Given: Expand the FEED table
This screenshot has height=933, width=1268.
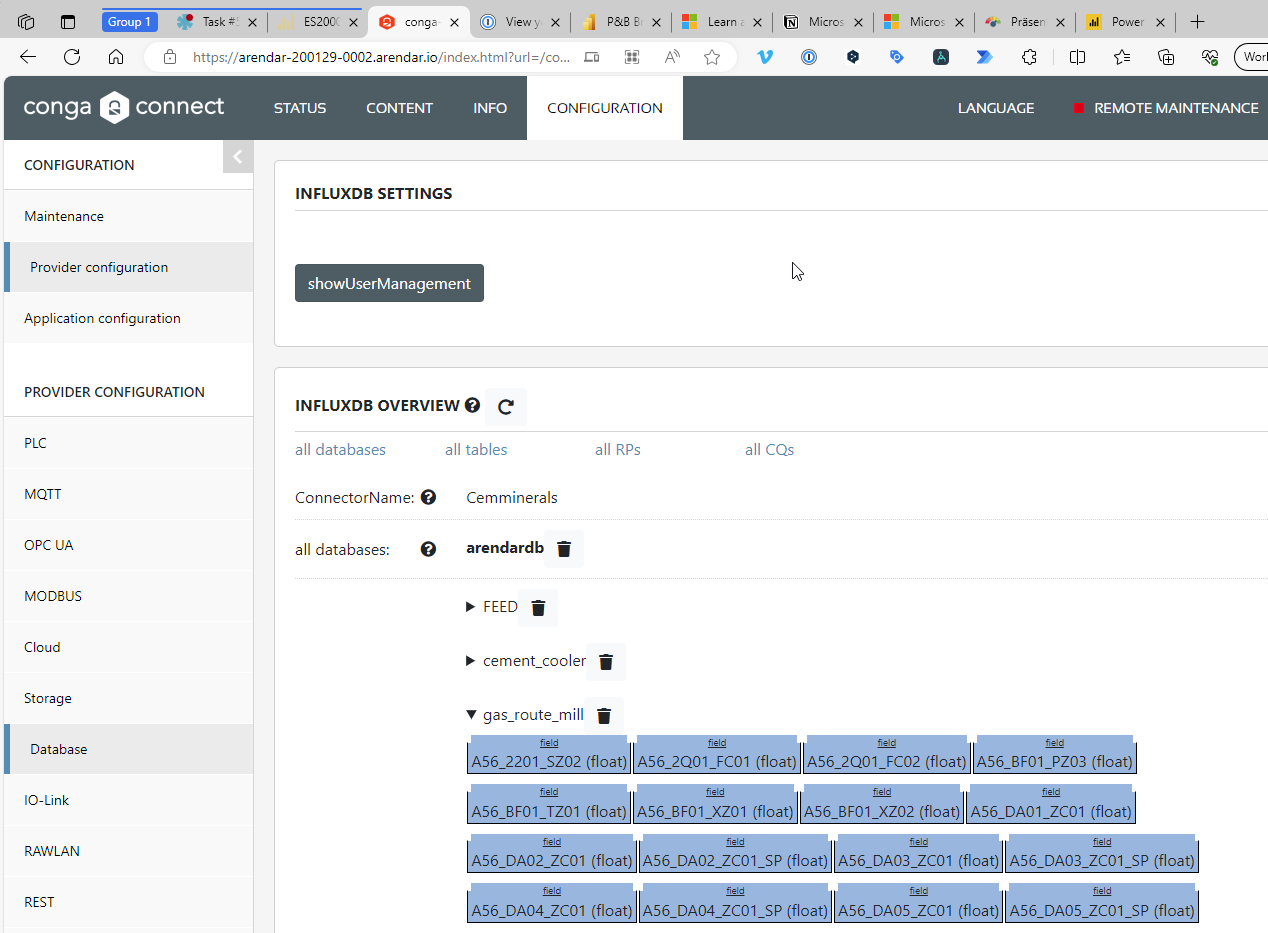Looking at the screenshot, I should pyautogui.click(x=471, y=607).
